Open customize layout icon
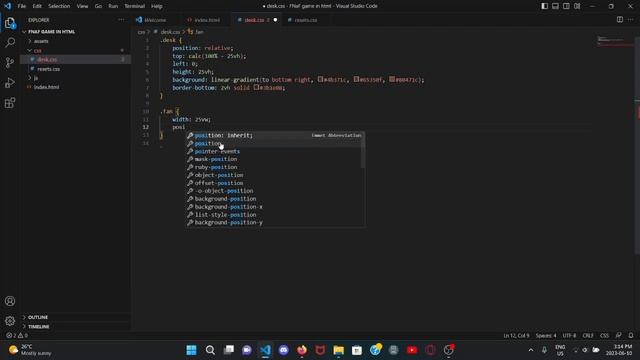This screenshot has height=360, width=640. [x=577, y=6]
